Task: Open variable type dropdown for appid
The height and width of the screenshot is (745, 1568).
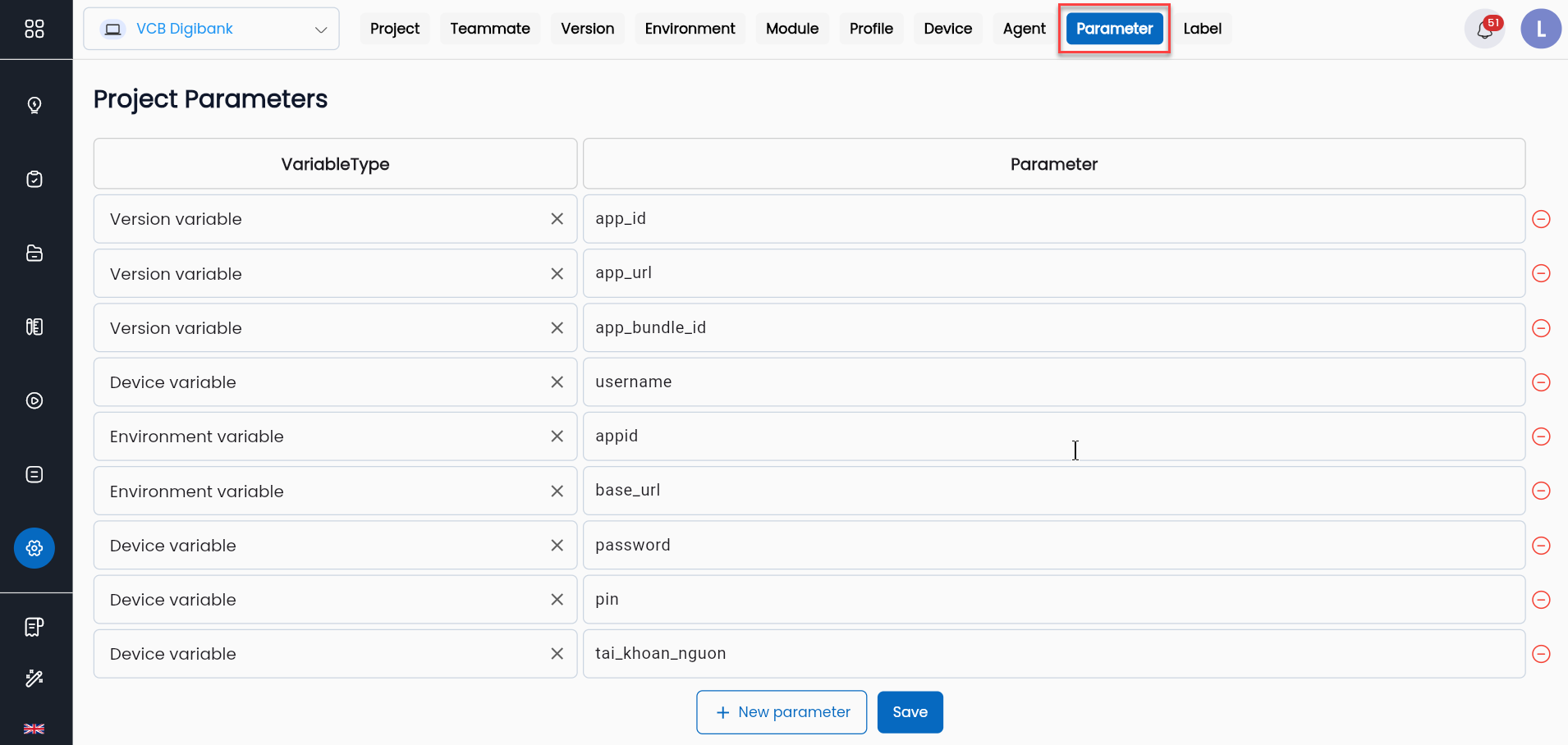Action: point(335,436)
